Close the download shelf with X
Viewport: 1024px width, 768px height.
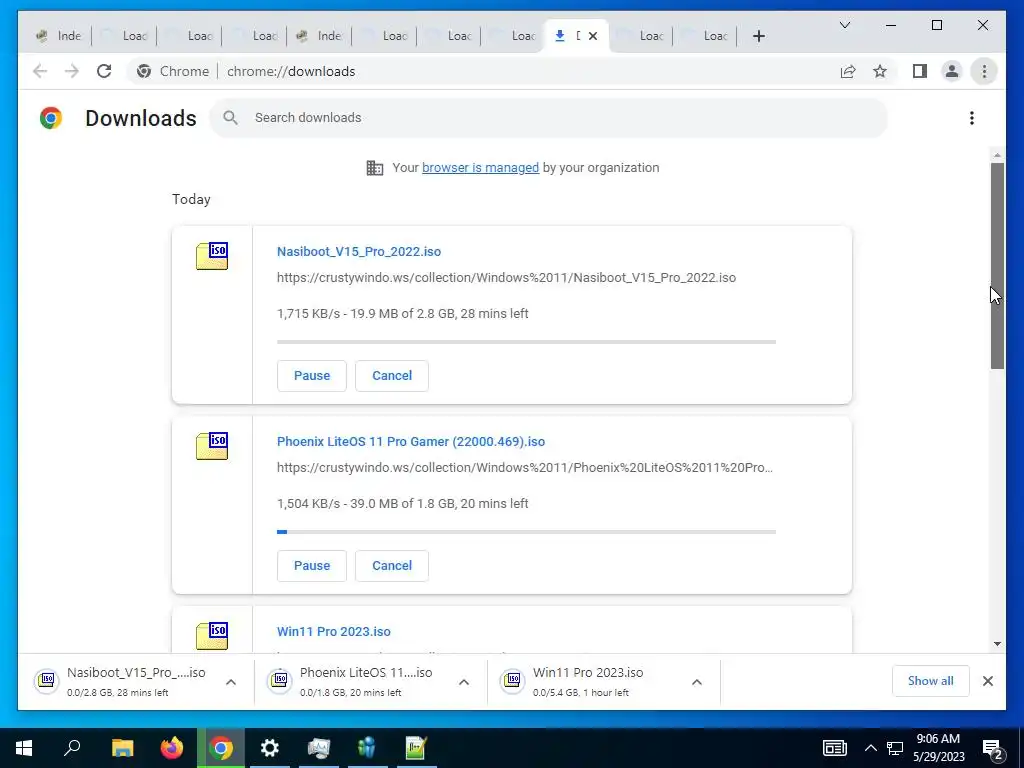click(987, 681)
